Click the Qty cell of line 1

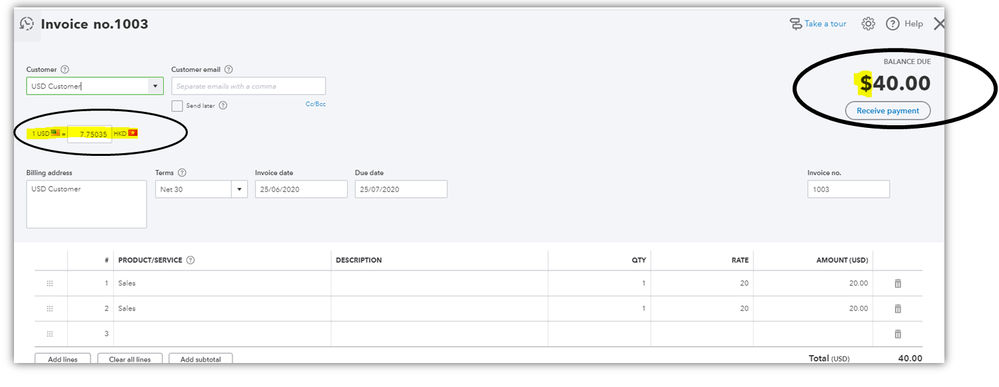(600, 283)
